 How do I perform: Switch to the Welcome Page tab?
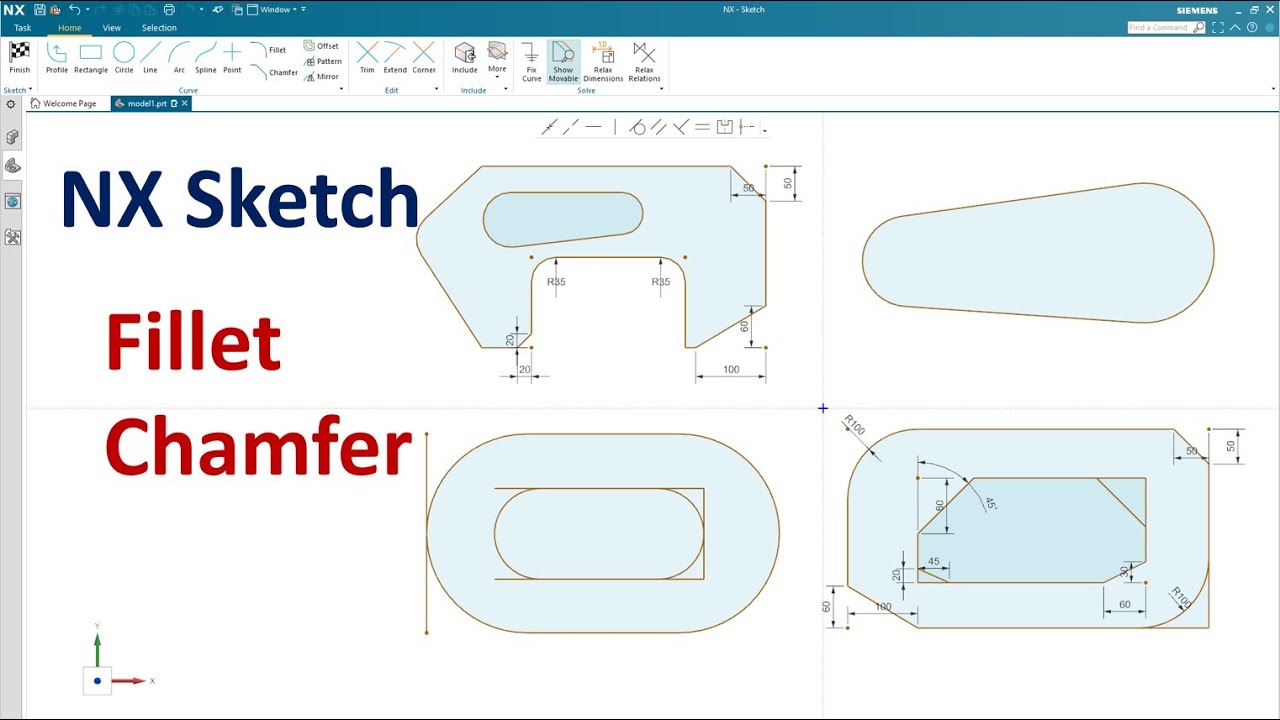(64, 104)
